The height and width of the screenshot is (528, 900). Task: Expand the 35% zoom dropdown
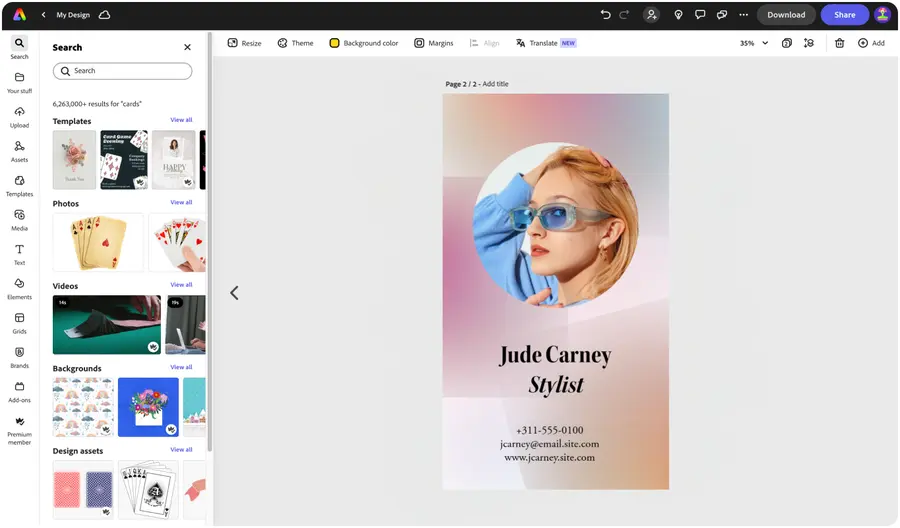765,43
